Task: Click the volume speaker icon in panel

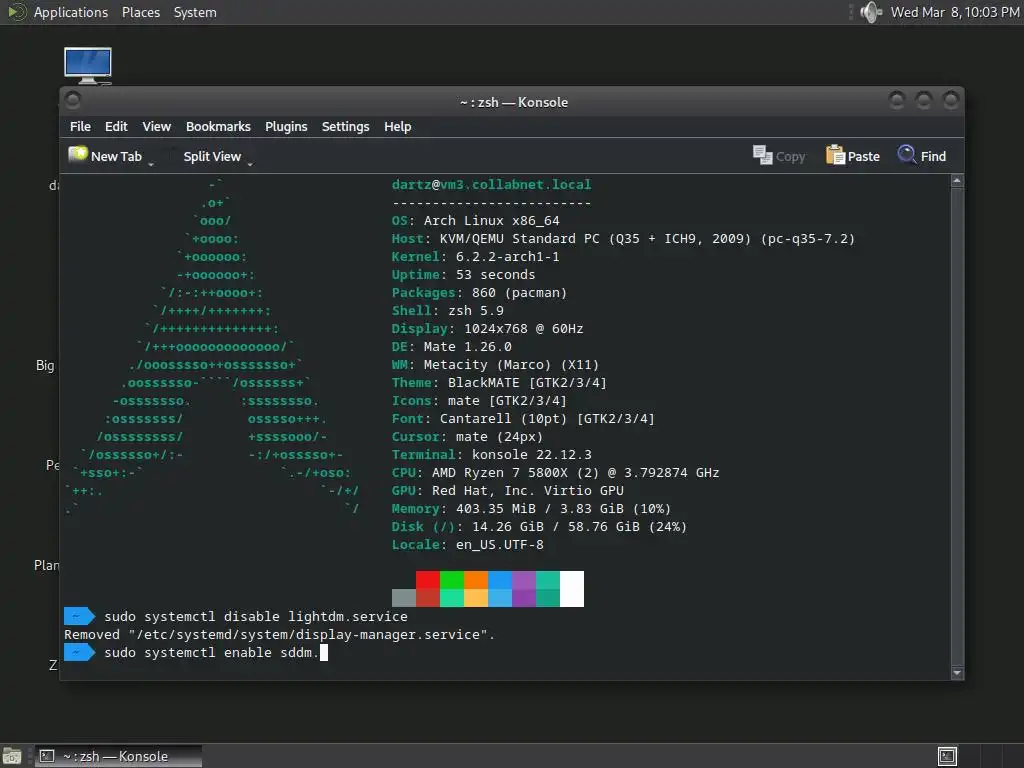Action: tap(871, 12)
